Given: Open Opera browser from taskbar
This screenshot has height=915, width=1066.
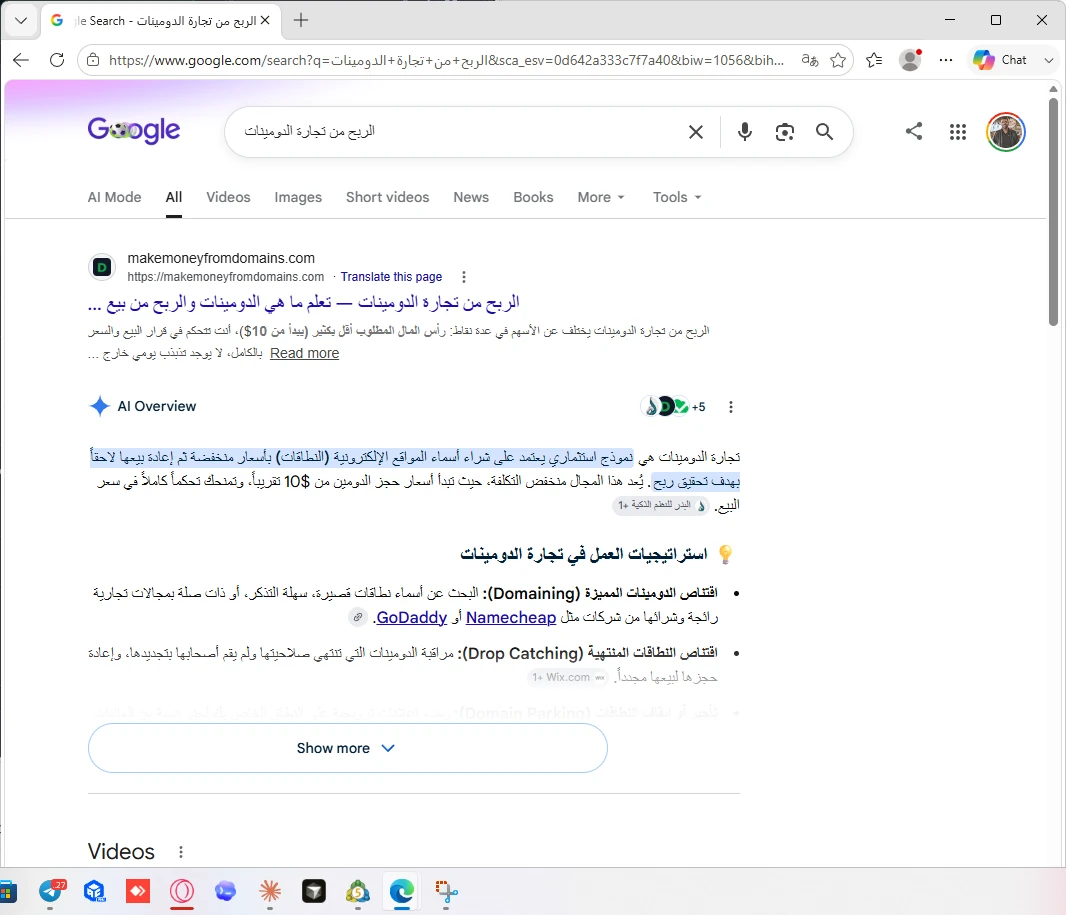Looking at the screenshot, I should click(x=182, y=891).
